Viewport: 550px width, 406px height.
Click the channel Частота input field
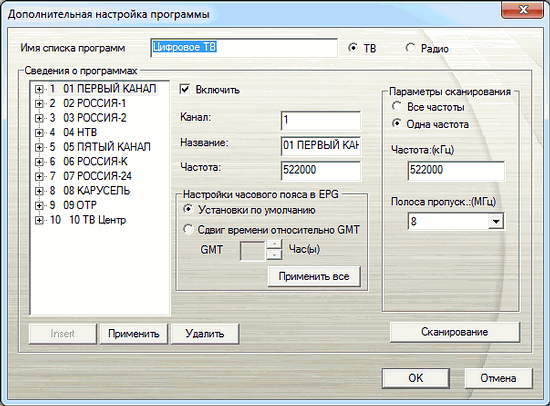point(321,171)
